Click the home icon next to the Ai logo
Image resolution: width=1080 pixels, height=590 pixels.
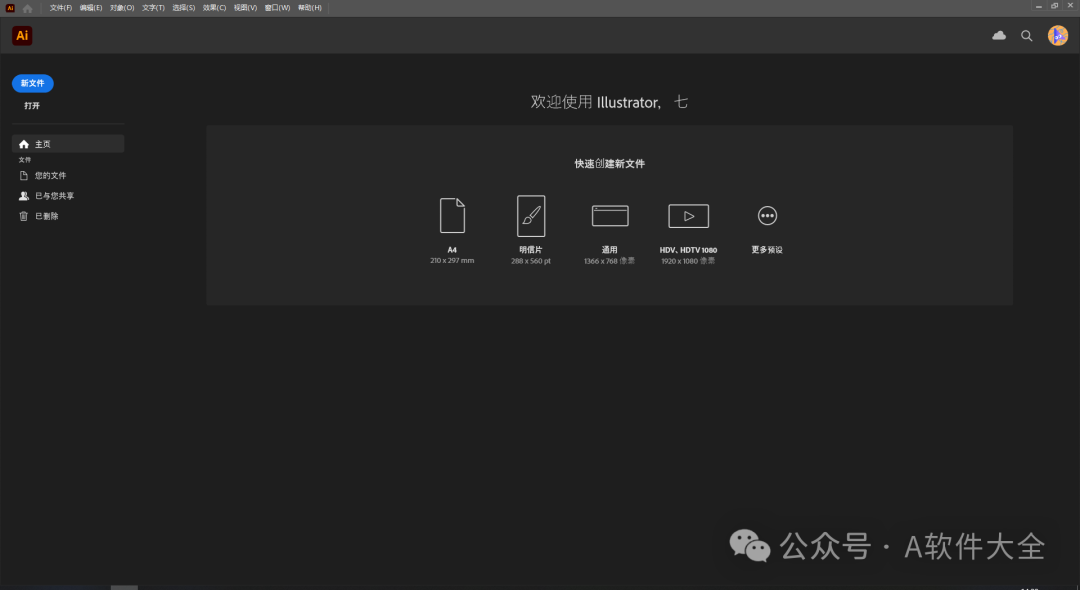(27, 7)
